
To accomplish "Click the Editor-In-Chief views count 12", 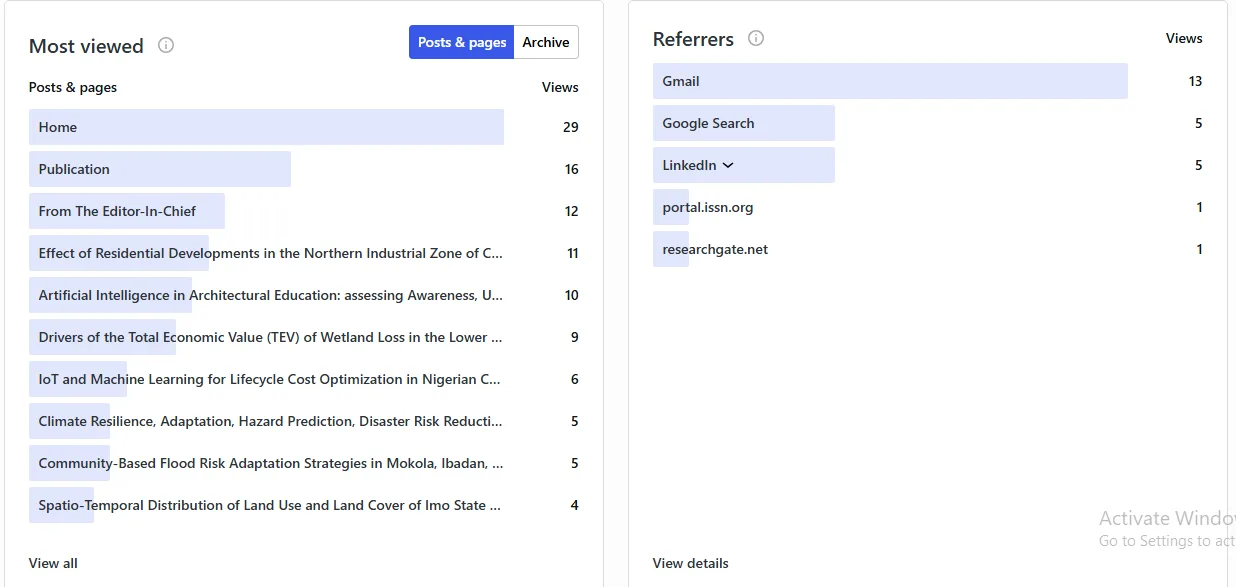I will [572, 211].
